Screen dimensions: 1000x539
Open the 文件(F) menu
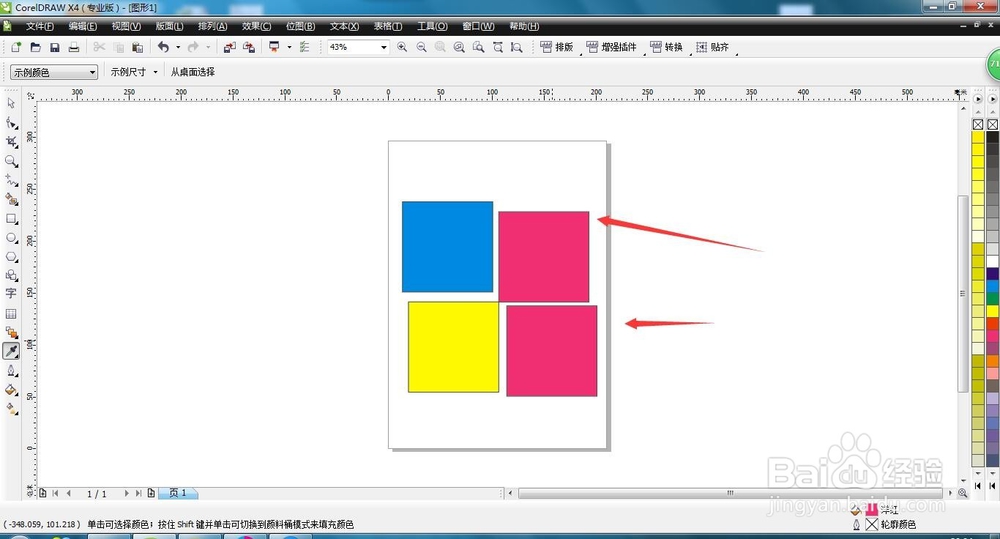click(40, 26)
